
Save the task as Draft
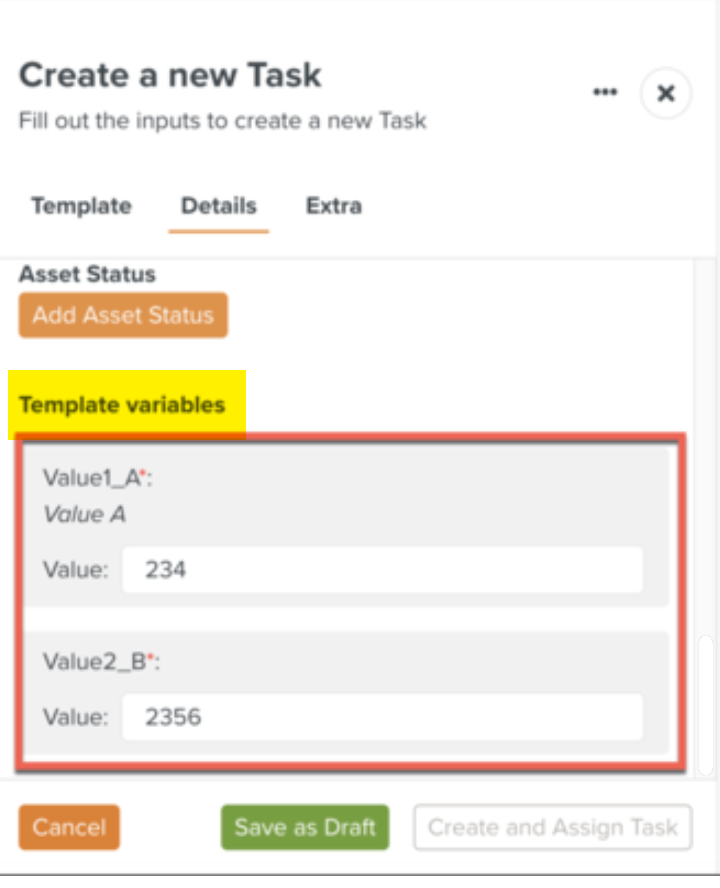point(305,827)
